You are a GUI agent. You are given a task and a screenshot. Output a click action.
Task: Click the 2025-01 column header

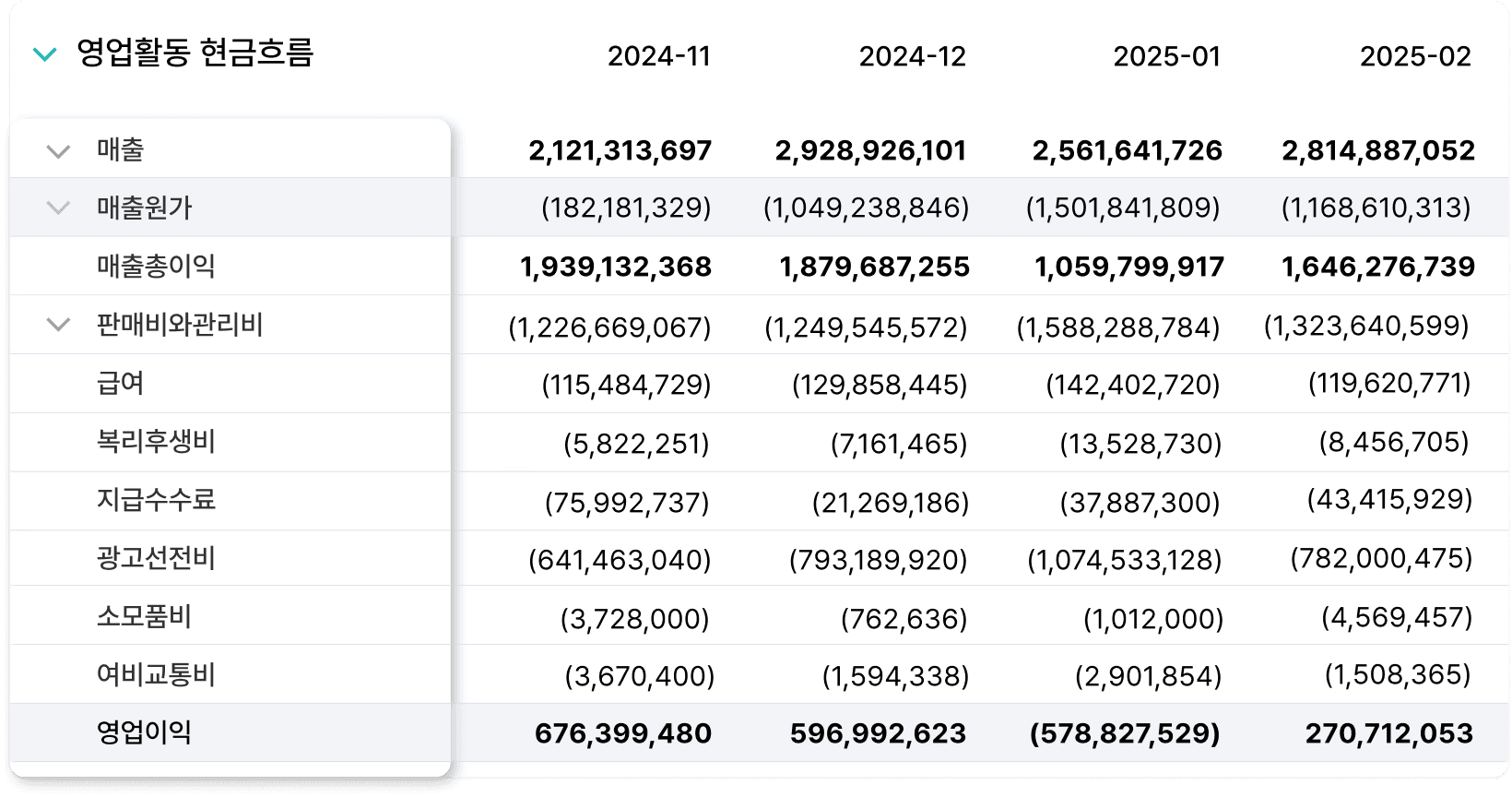click(x=1167, y=56)
